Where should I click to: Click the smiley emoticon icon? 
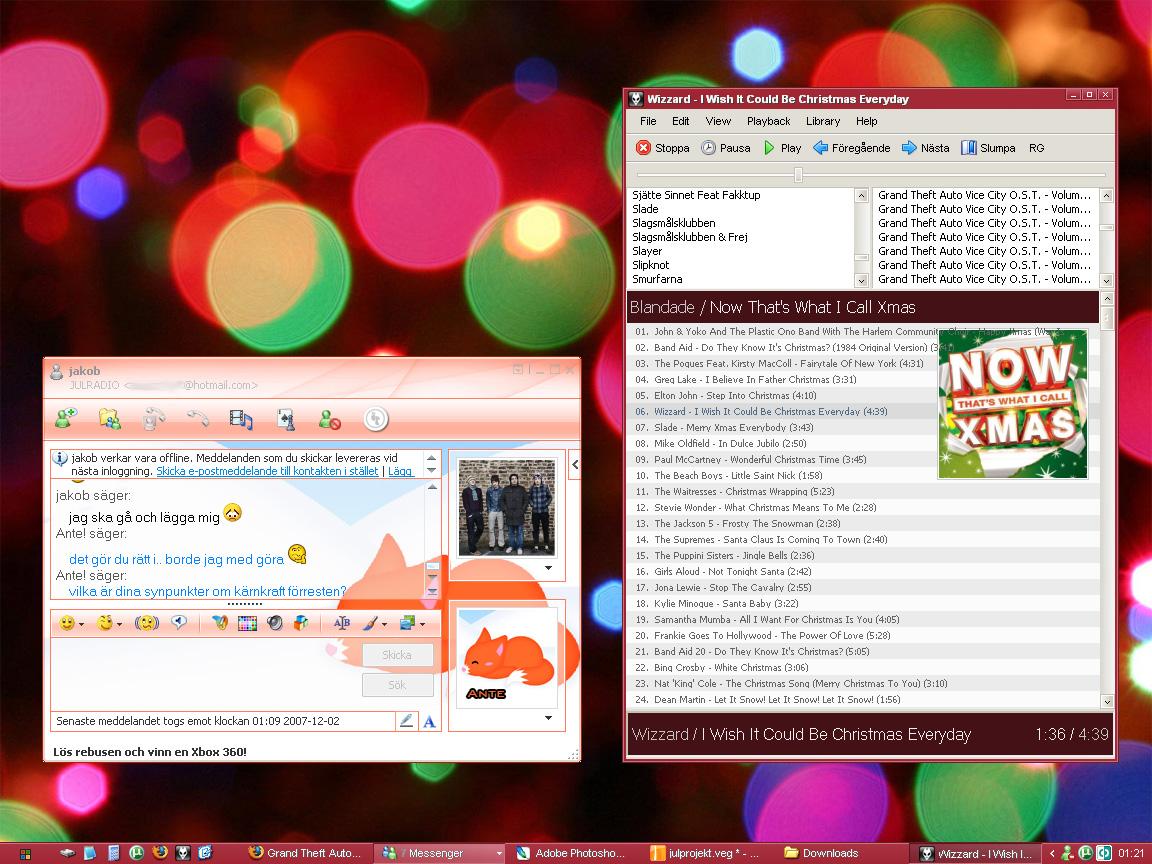[x=67, y=623]
